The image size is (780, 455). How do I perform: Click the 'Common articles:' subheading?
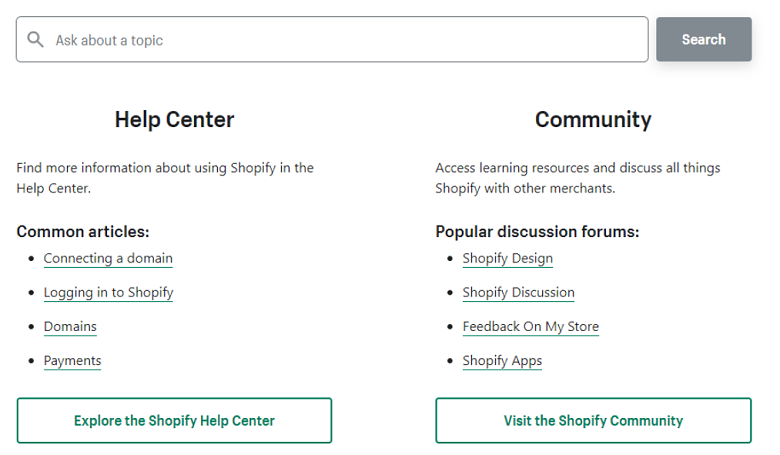pos(83,232)
